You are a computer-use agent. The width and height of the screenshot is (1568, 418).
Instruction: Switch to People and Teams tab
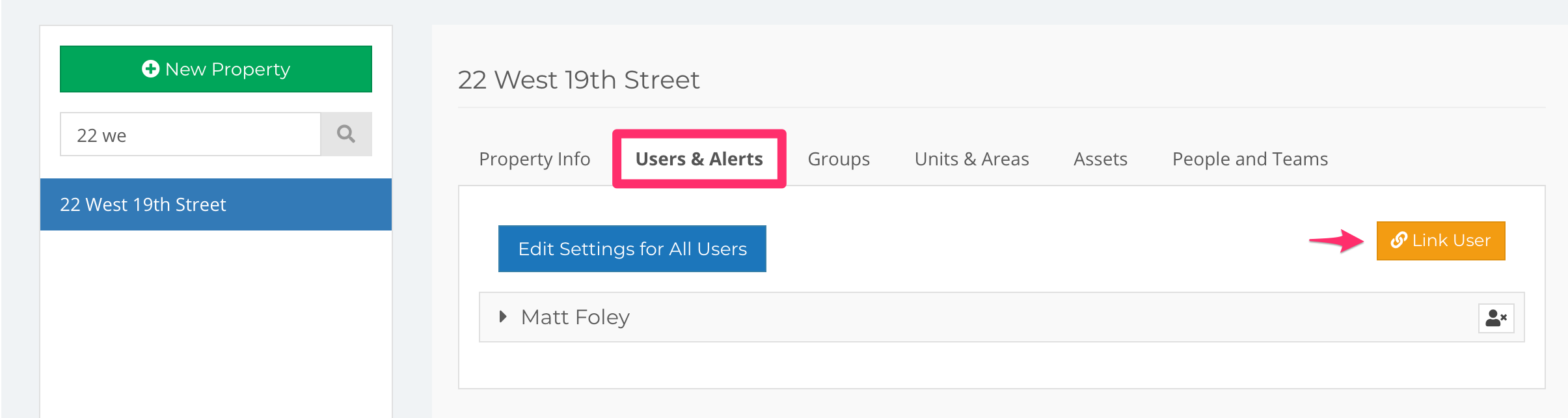click(1250, 159)
